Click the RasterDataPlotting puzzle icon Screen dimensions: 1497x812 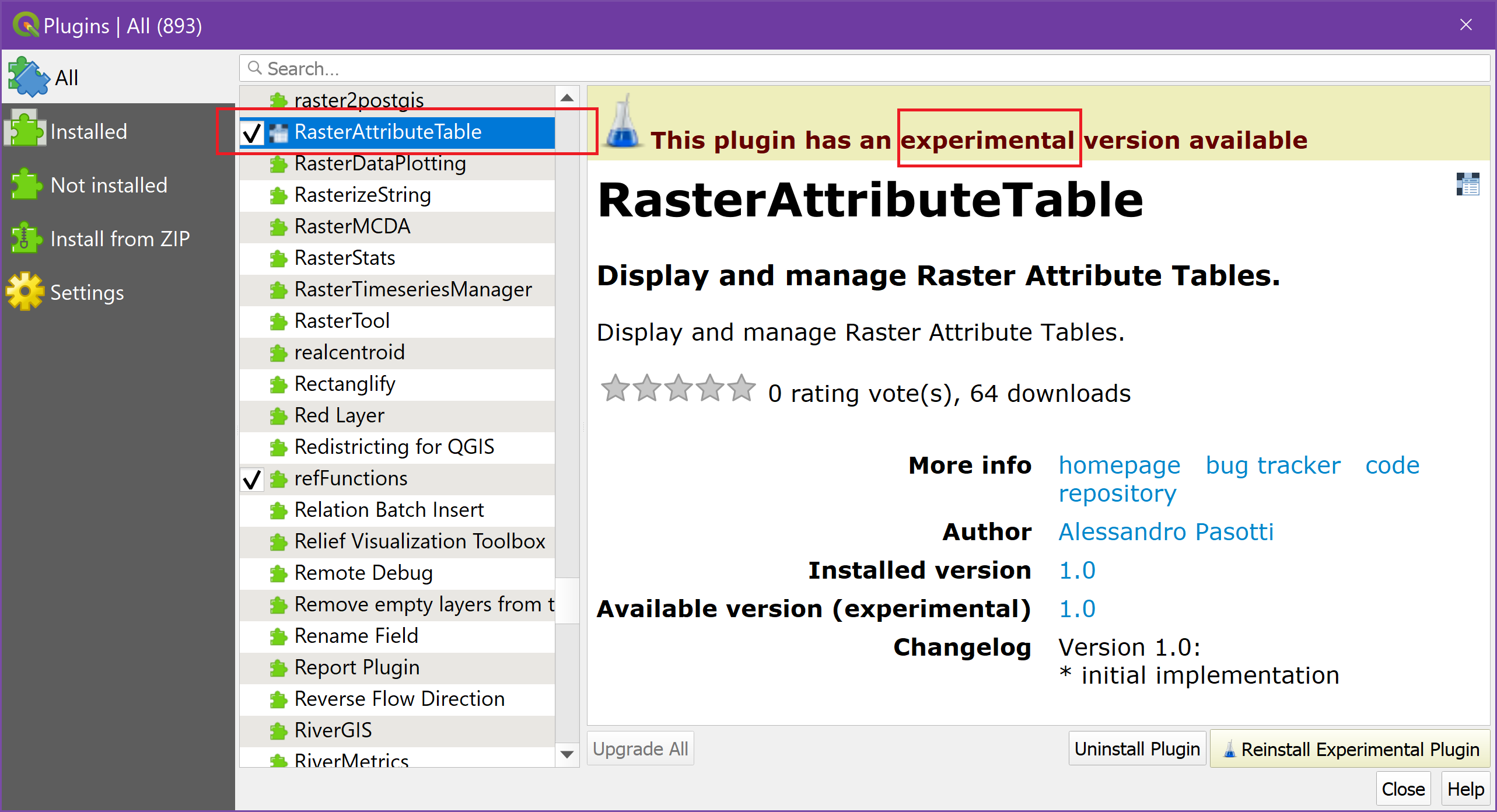[279, 164]
